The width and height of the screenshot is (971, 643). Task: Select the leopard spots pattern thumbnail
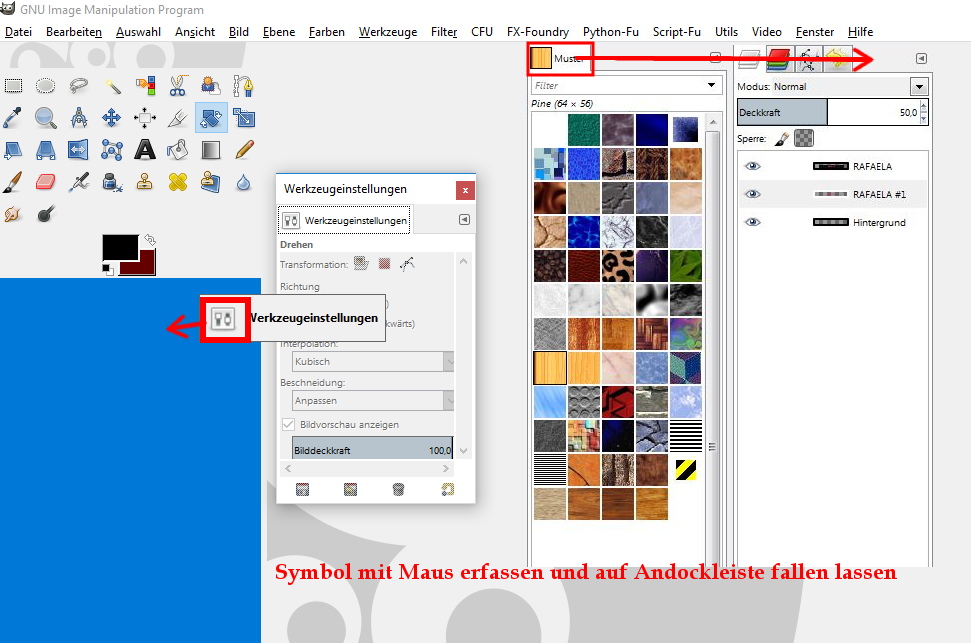click(x=617, y=266)
